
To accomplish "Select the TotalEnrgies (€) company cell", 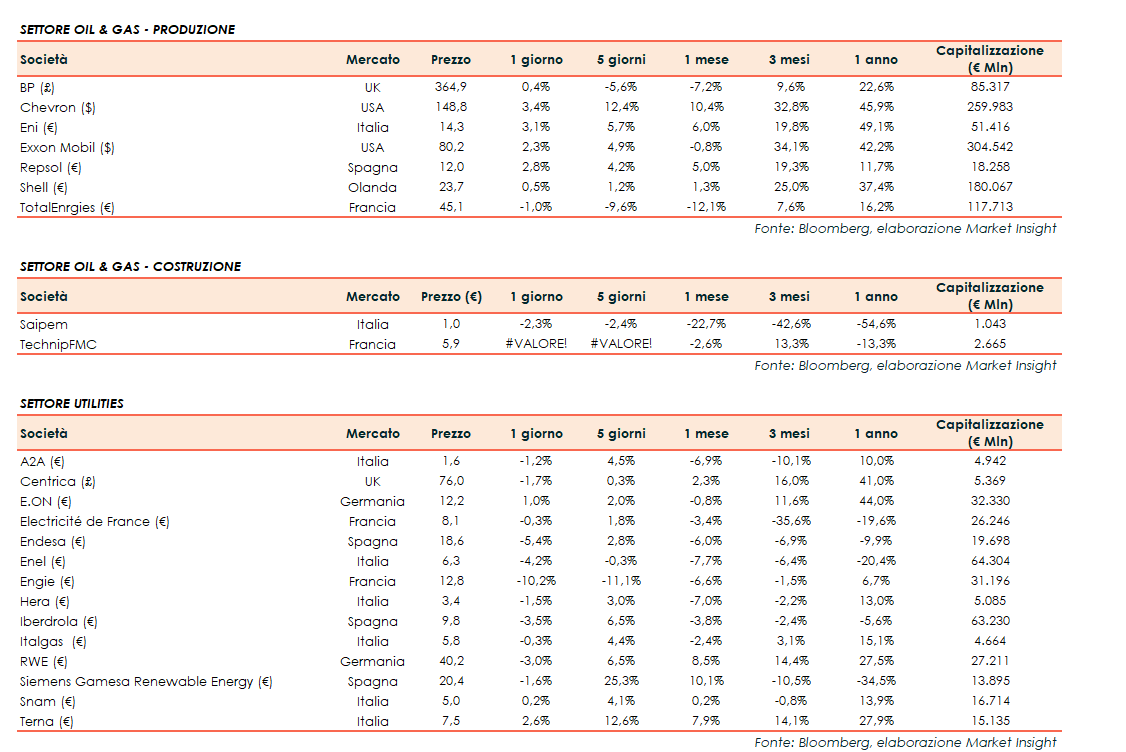I will [67, 207].
